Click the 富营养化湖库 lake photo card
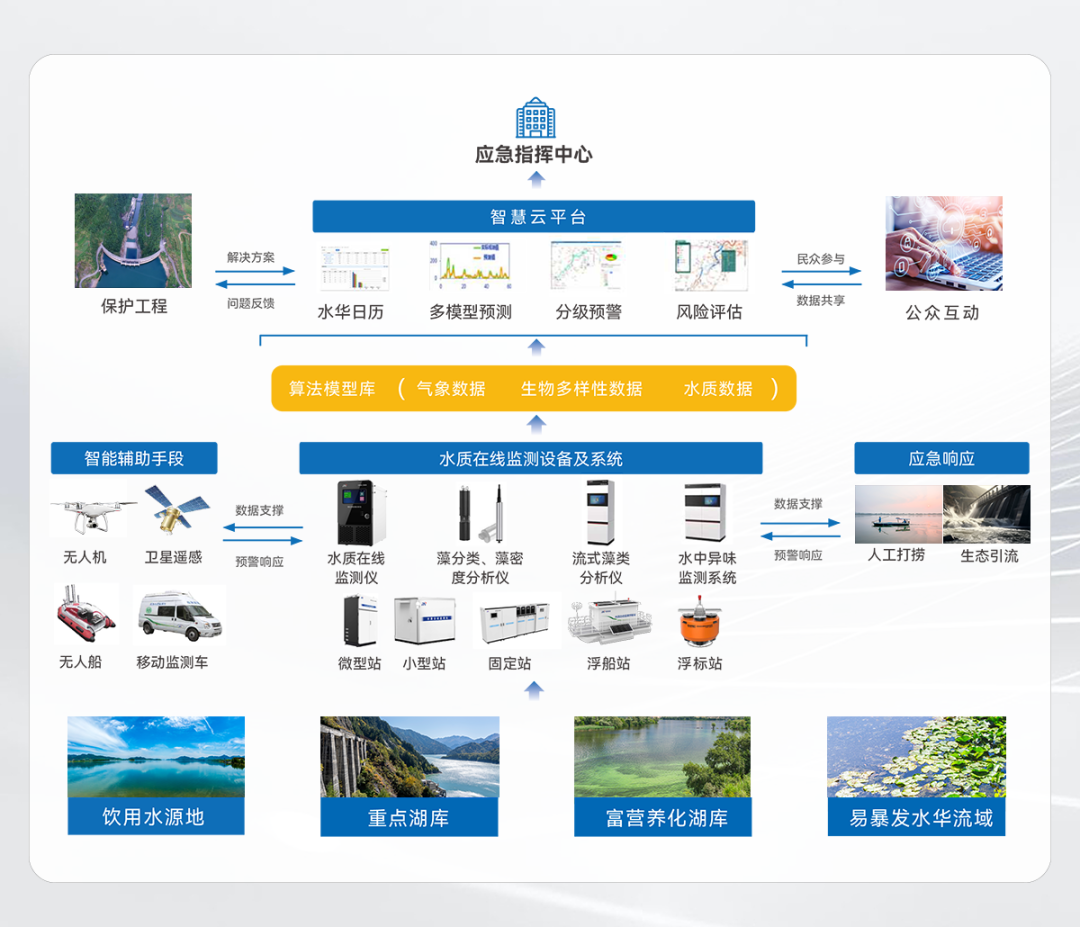1080x927 pixels. 662,776
